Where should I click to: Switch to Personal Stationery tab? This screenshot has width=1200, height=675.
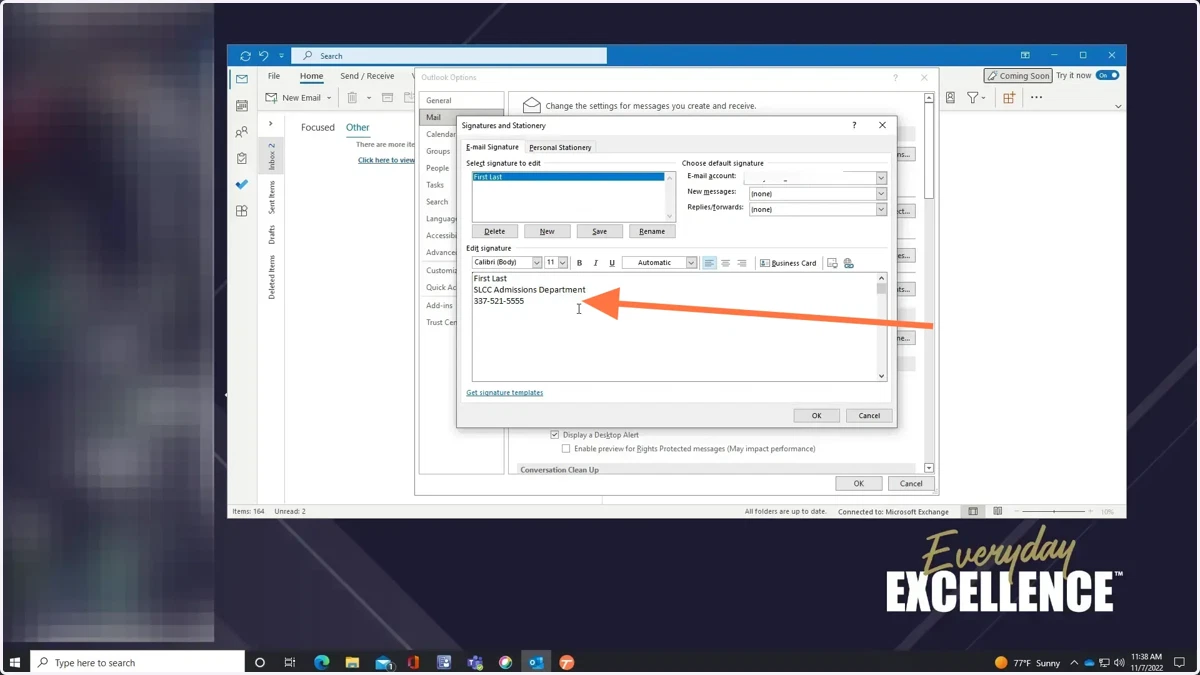tap(560, 147)
